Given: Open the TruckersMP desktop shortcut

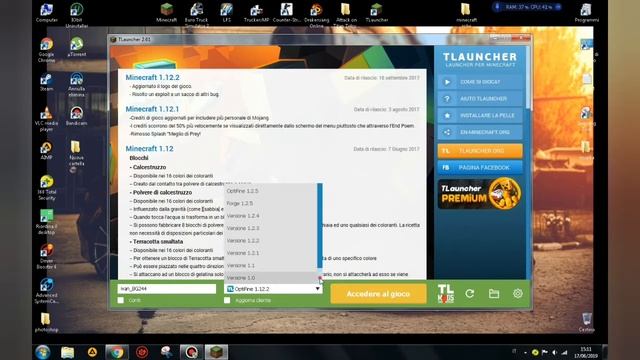Looking at the screenshot, I should (256, 12).
